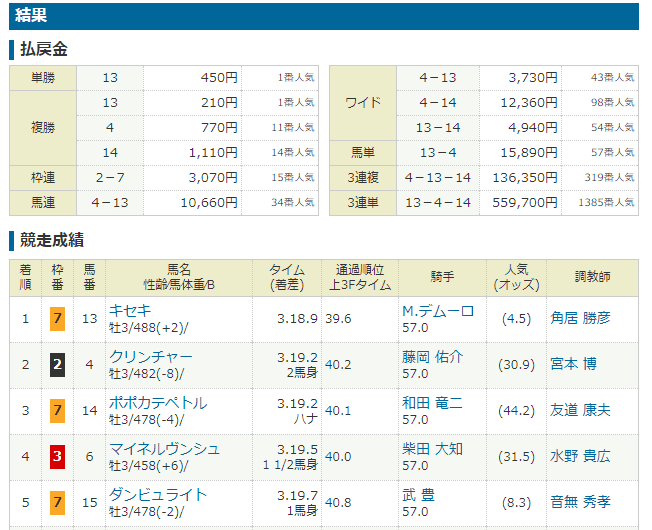The width and height of the screenshot is (652, 530).
Task: Select the 4,940円 wide payout
Action: point(533,128)
